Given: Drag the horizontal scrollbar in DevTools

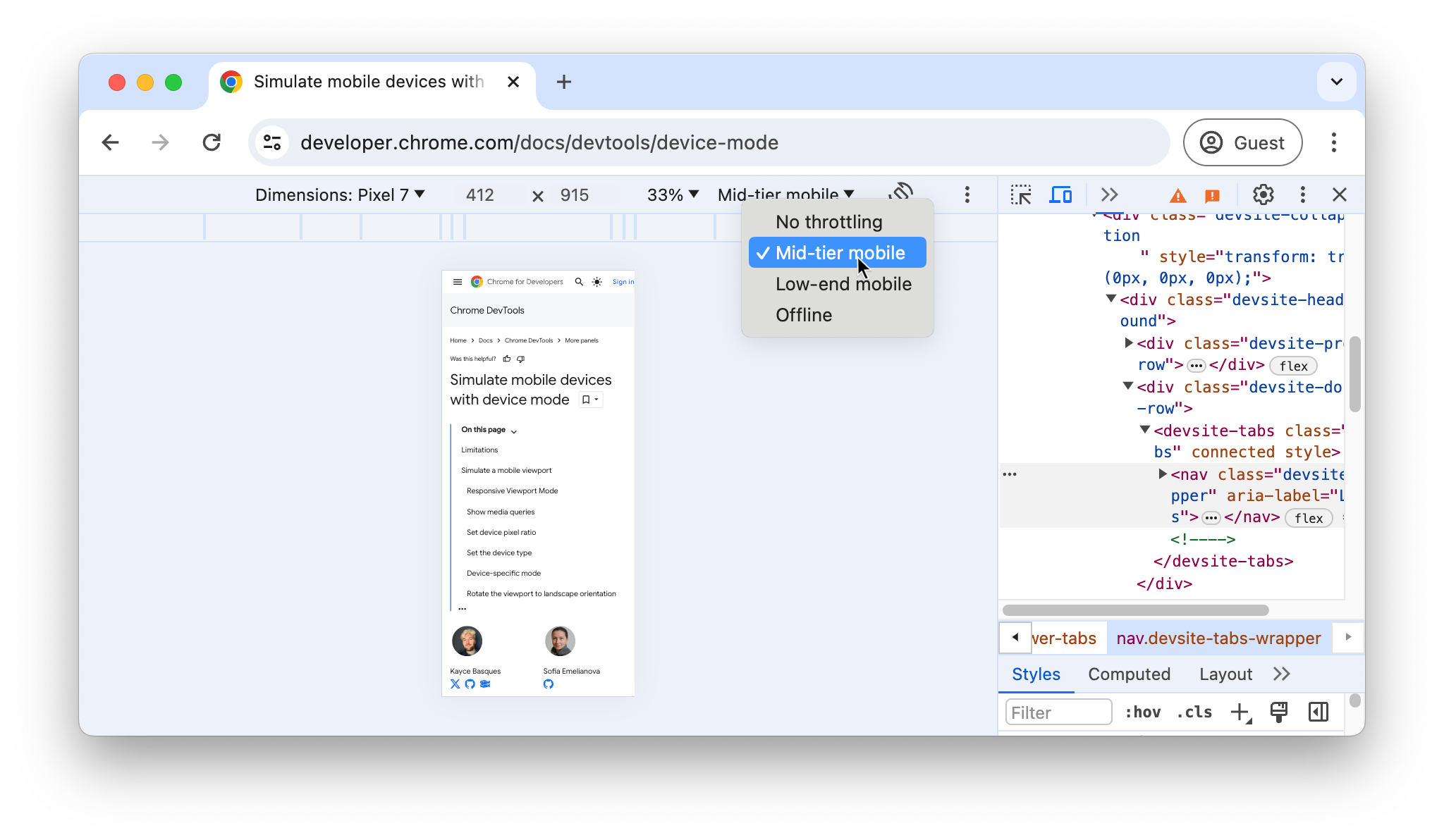Looking at the screenshot, I should [x=1135, y=610].
